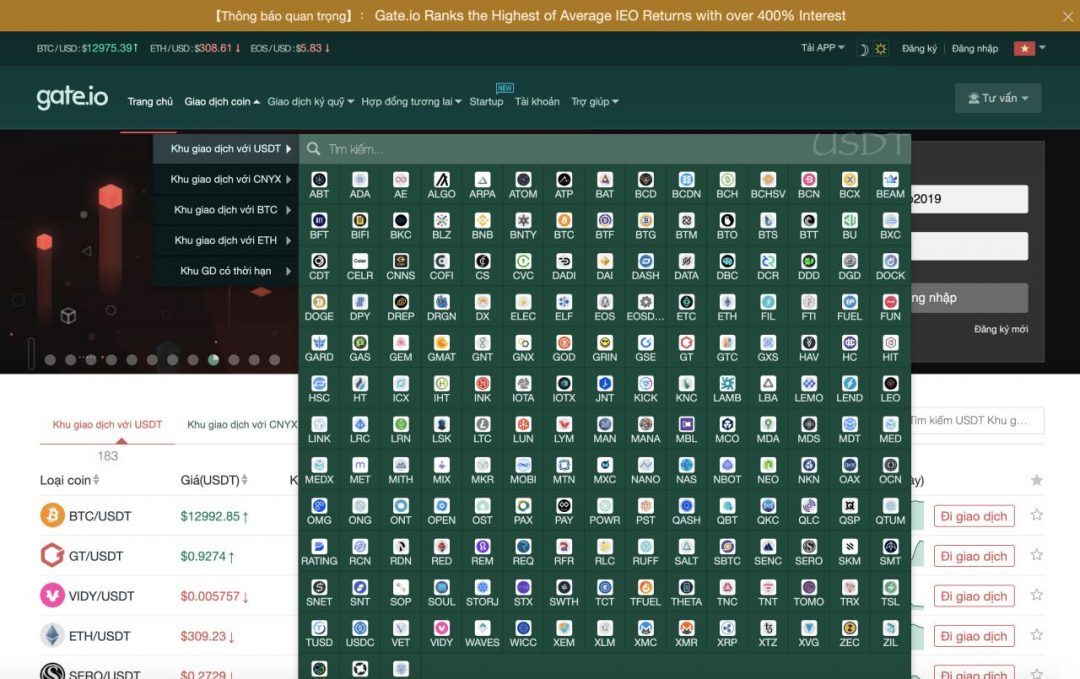
Task: Star the VIDY/USDT pair
Action: tap(1037, 595)
